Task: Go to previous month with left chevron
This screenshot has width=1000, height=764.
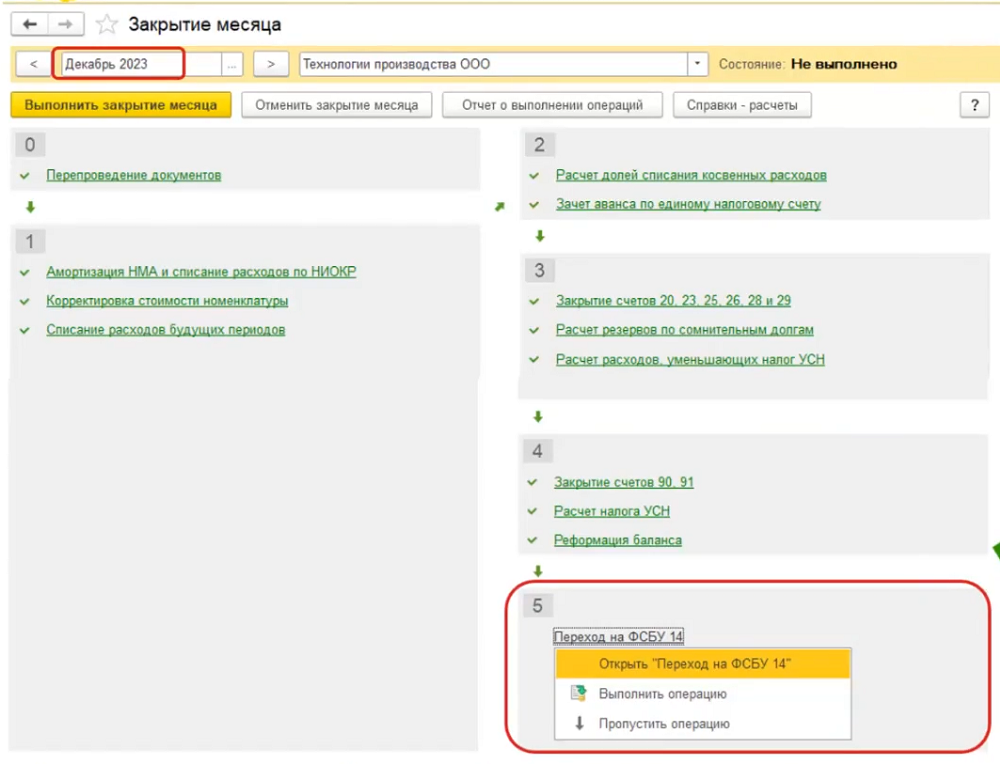Action: tap(33, 64)
